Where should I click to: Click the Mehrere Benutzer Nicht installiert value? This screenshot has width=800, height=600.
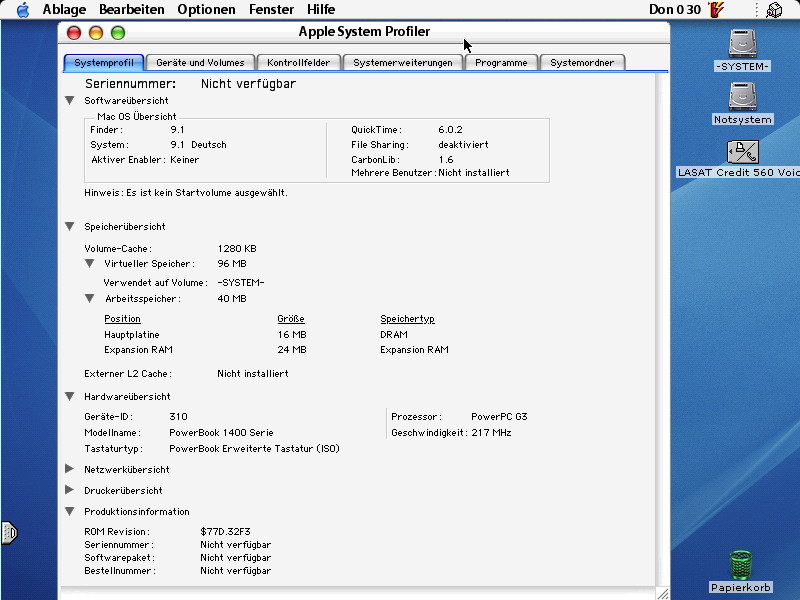tap(474, 173)
